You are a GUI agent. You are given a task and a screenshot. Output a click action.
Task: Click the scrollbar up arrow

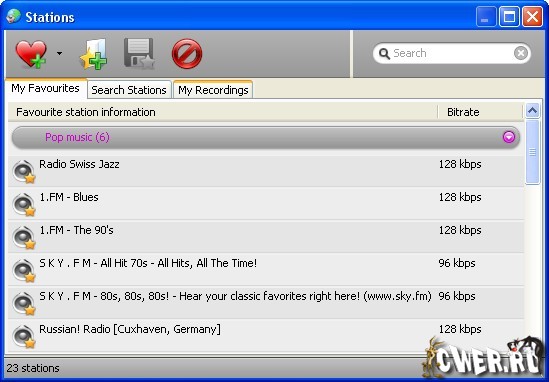(532, 111)
